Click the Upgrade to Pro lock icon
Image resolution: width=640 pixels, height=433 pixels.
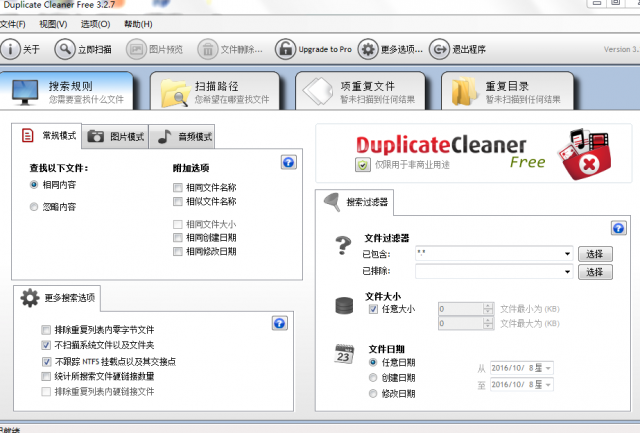285,49
